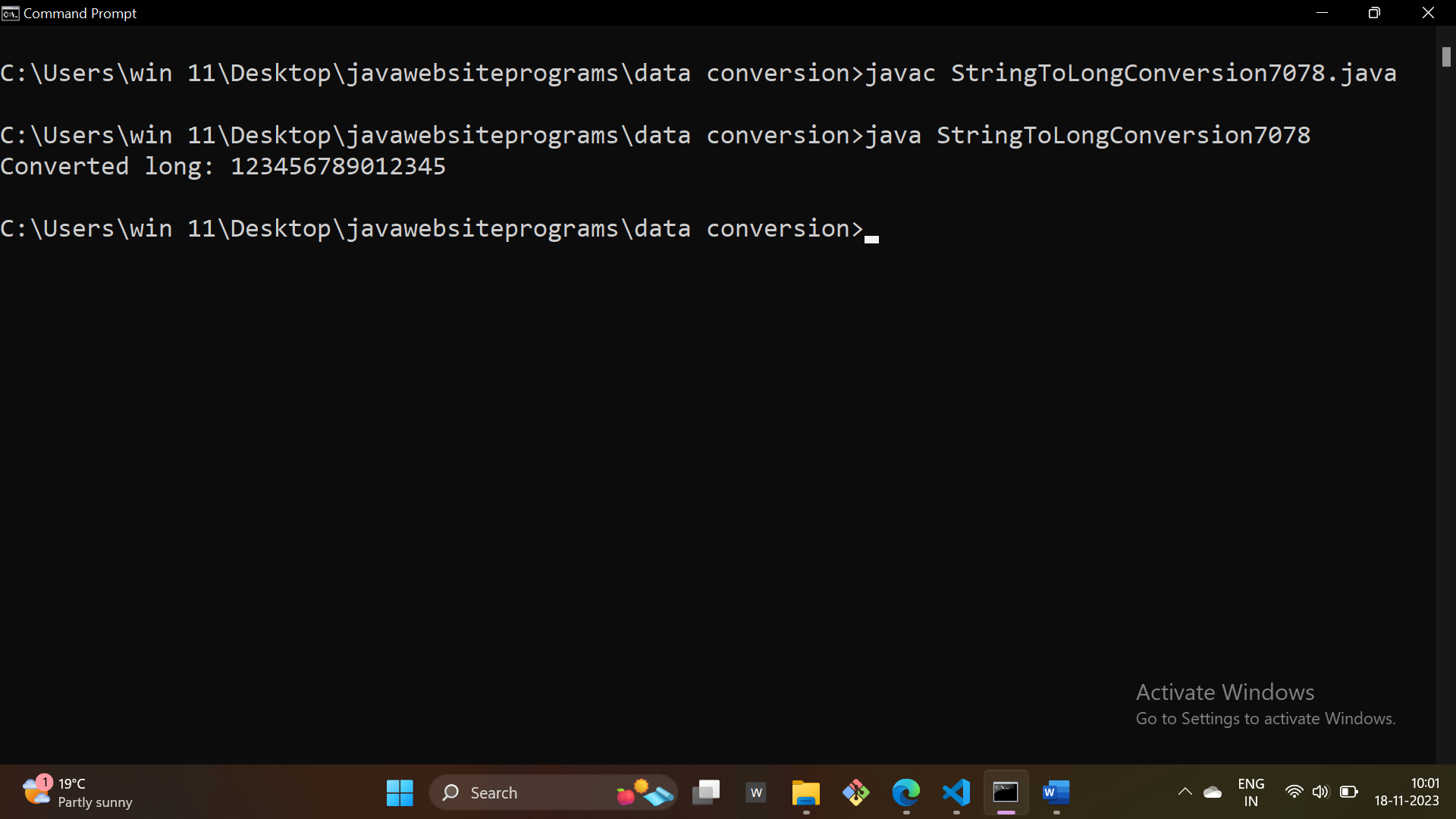Open Wi-Fi network settings flyout
Image resolution: width=1456 pixels, height=819 pixels.
tap(1294, 792)
